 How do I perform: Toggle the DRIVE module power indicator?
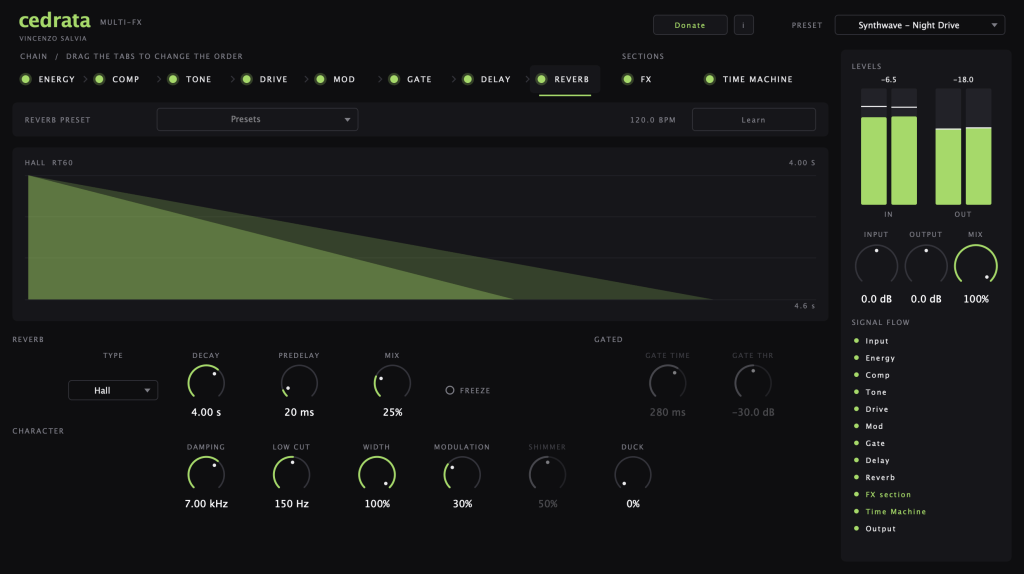pos(247,79)
